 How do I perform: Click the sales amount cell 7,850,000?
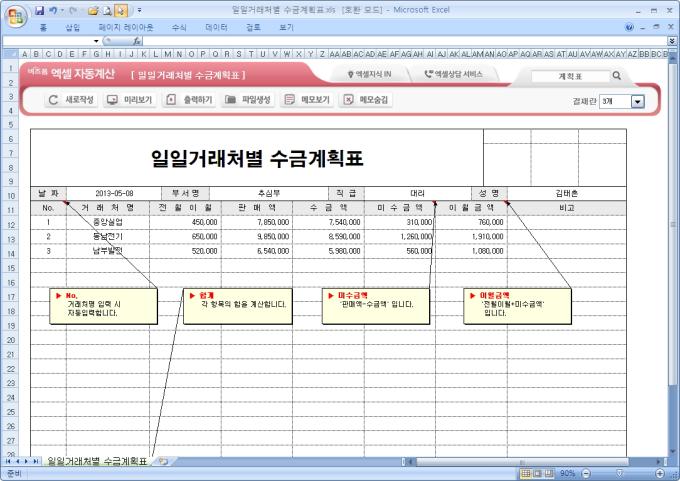257,223
